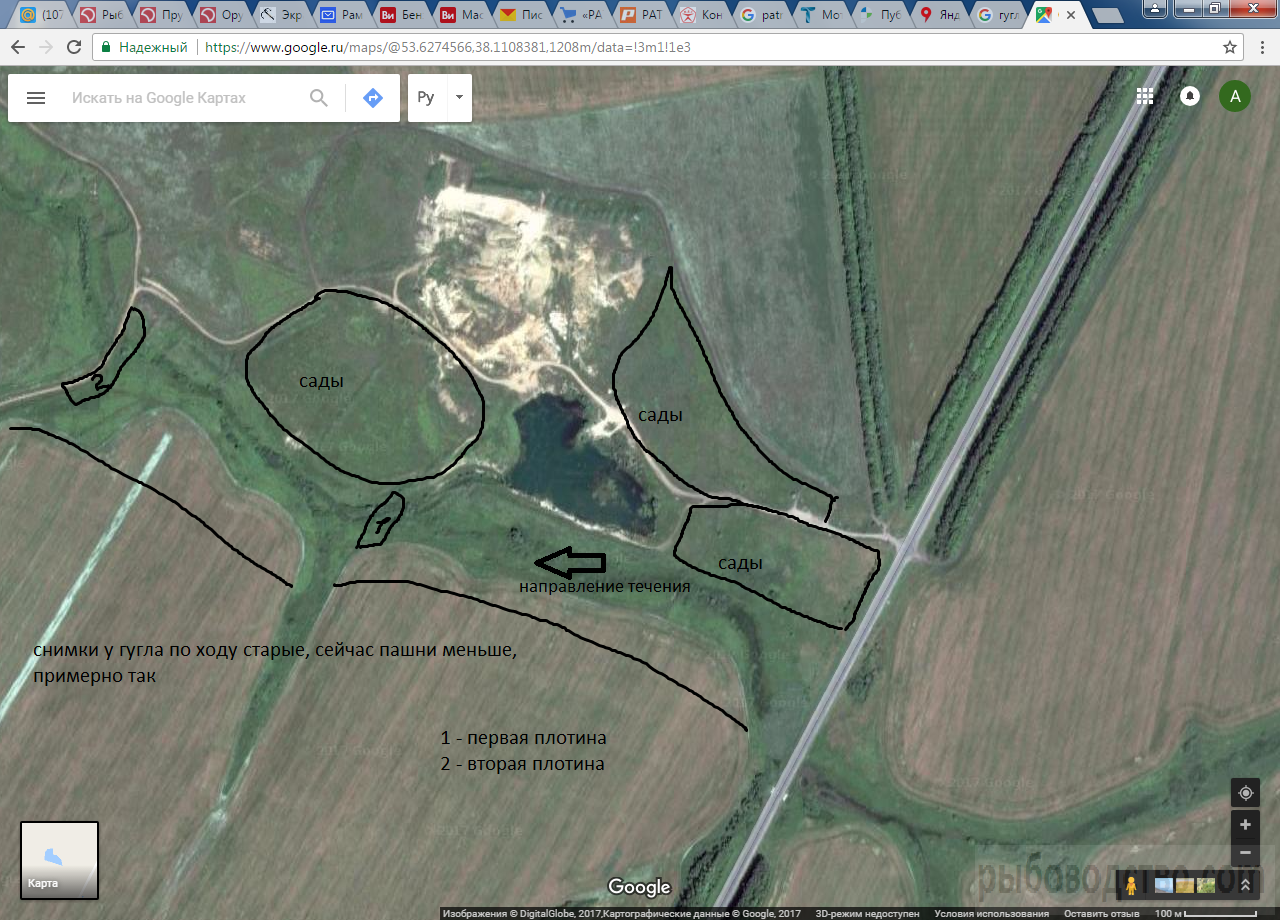
Task: Open Условия использования link
Action: tap(991, 913)
